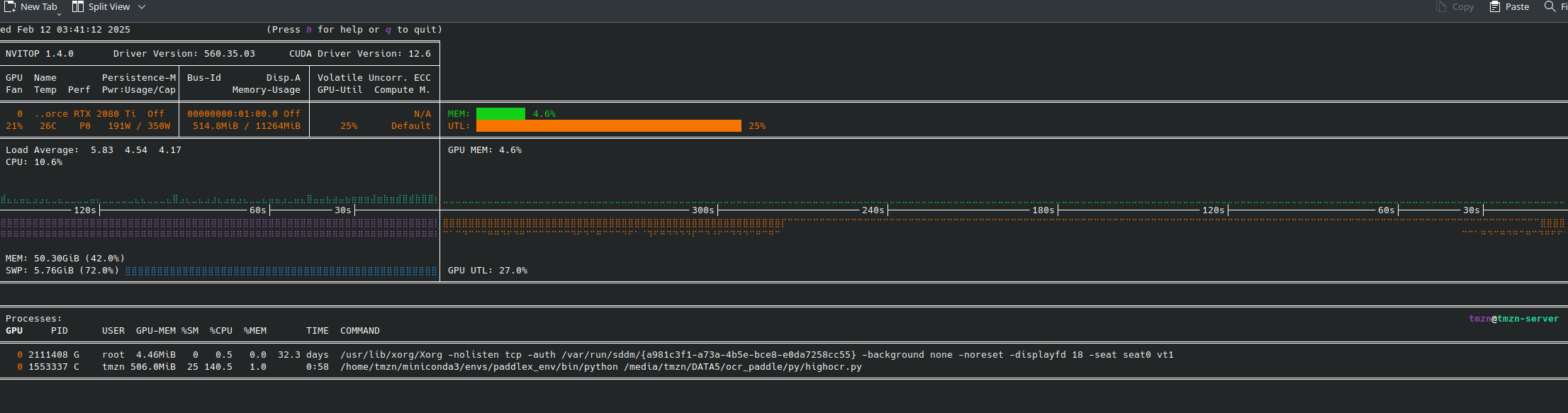This screenshot has height=413, width=1568.
Task: Click the New Tab icon
Action: pyautogui.click(x=10, y=6)
